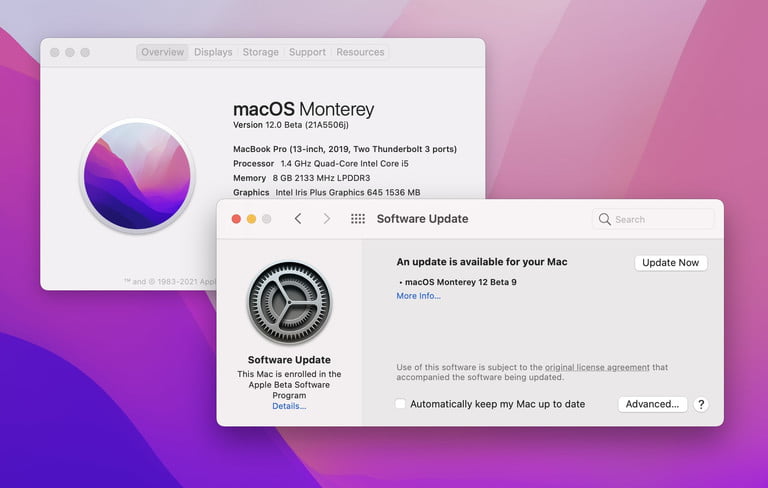
Task: Click the 'macOS Monterey' heading in About This Mac
Action: tap(304, 109)
